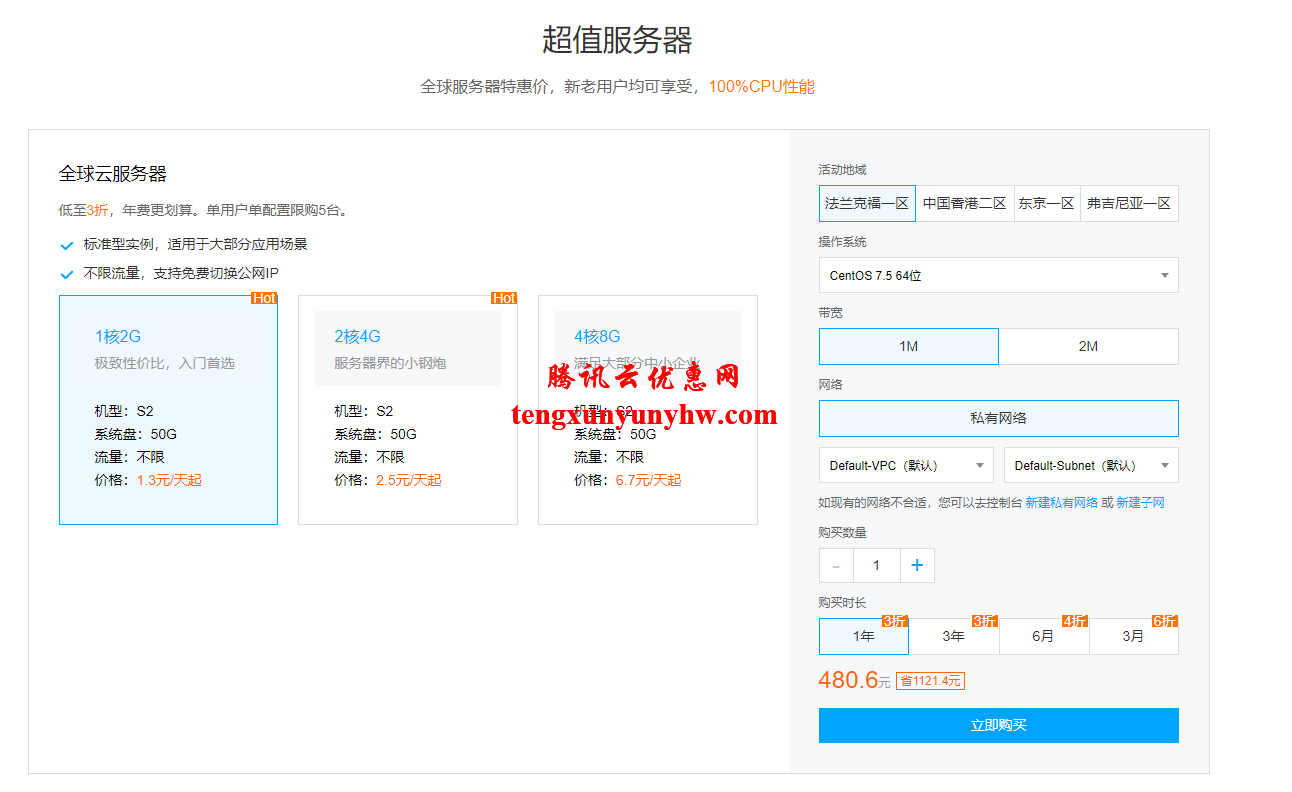
Task: Click the 4折 badge above 6月
Action: tap(1075, 621)
